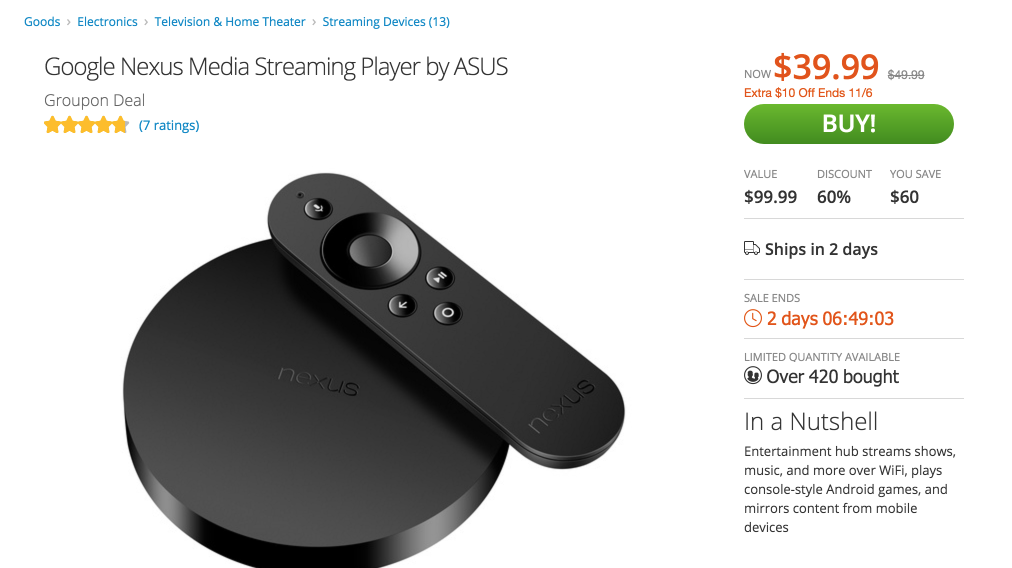Click the crossed-out $49.99 price
Image resolution: width=1012 pixels, height=568 pixels.
coord(906,74)
